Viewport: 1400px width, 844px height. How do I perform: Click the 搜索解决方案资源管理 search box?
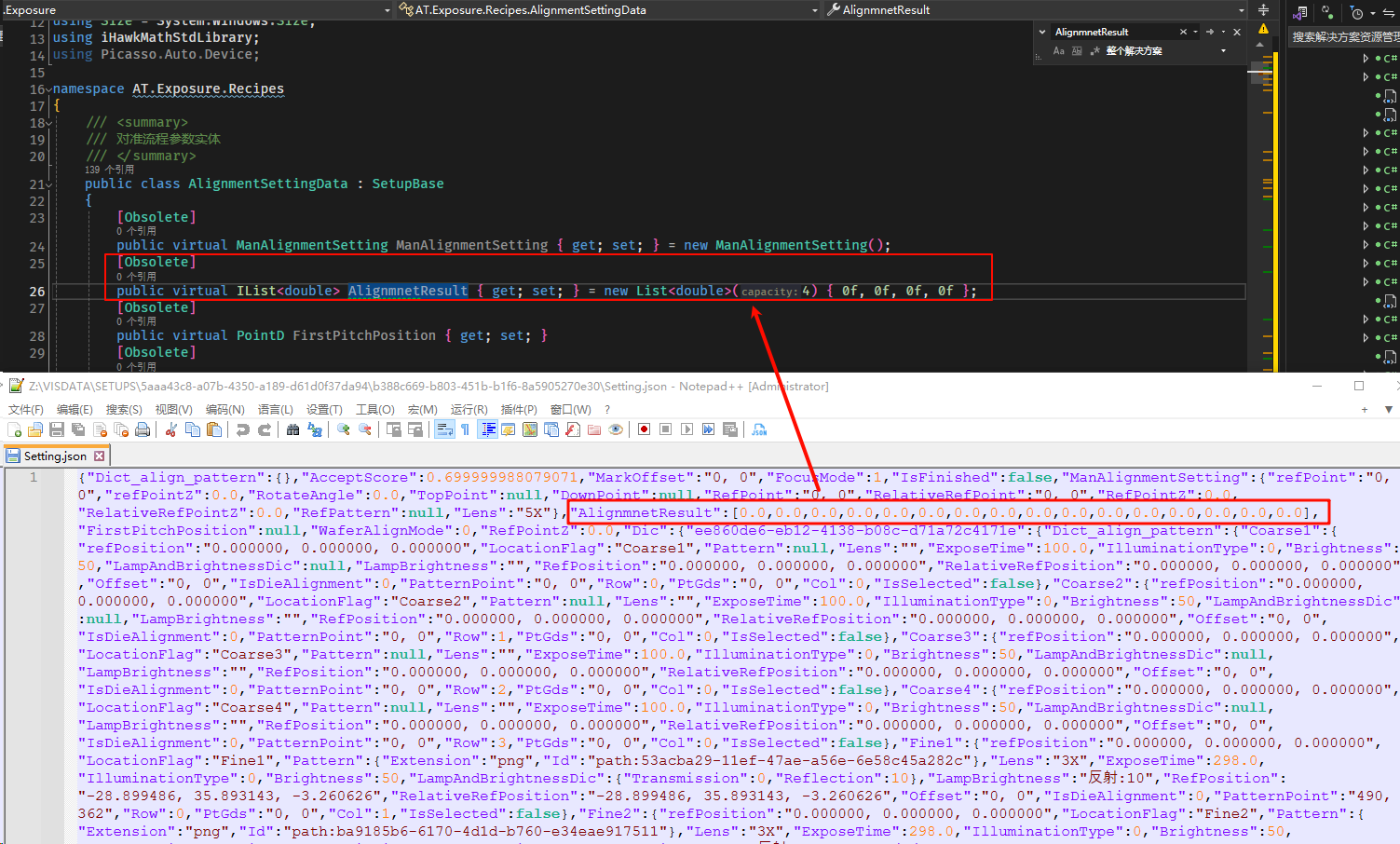pyautogui.click(x=1344, y=36)
